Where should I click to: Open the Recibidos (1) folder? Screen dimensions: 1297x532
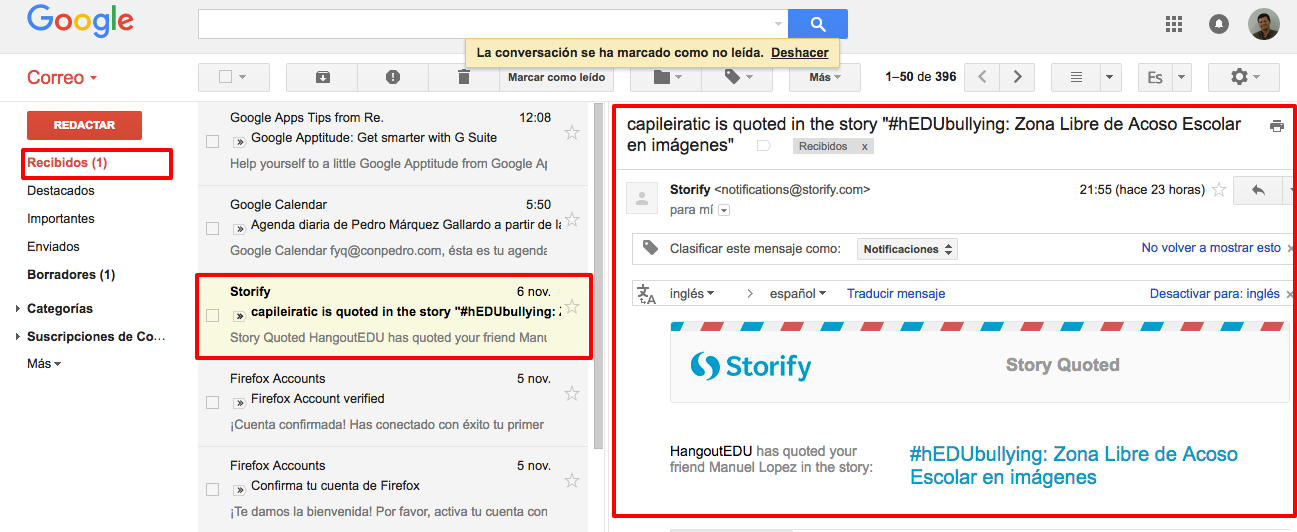click(67, 162)
